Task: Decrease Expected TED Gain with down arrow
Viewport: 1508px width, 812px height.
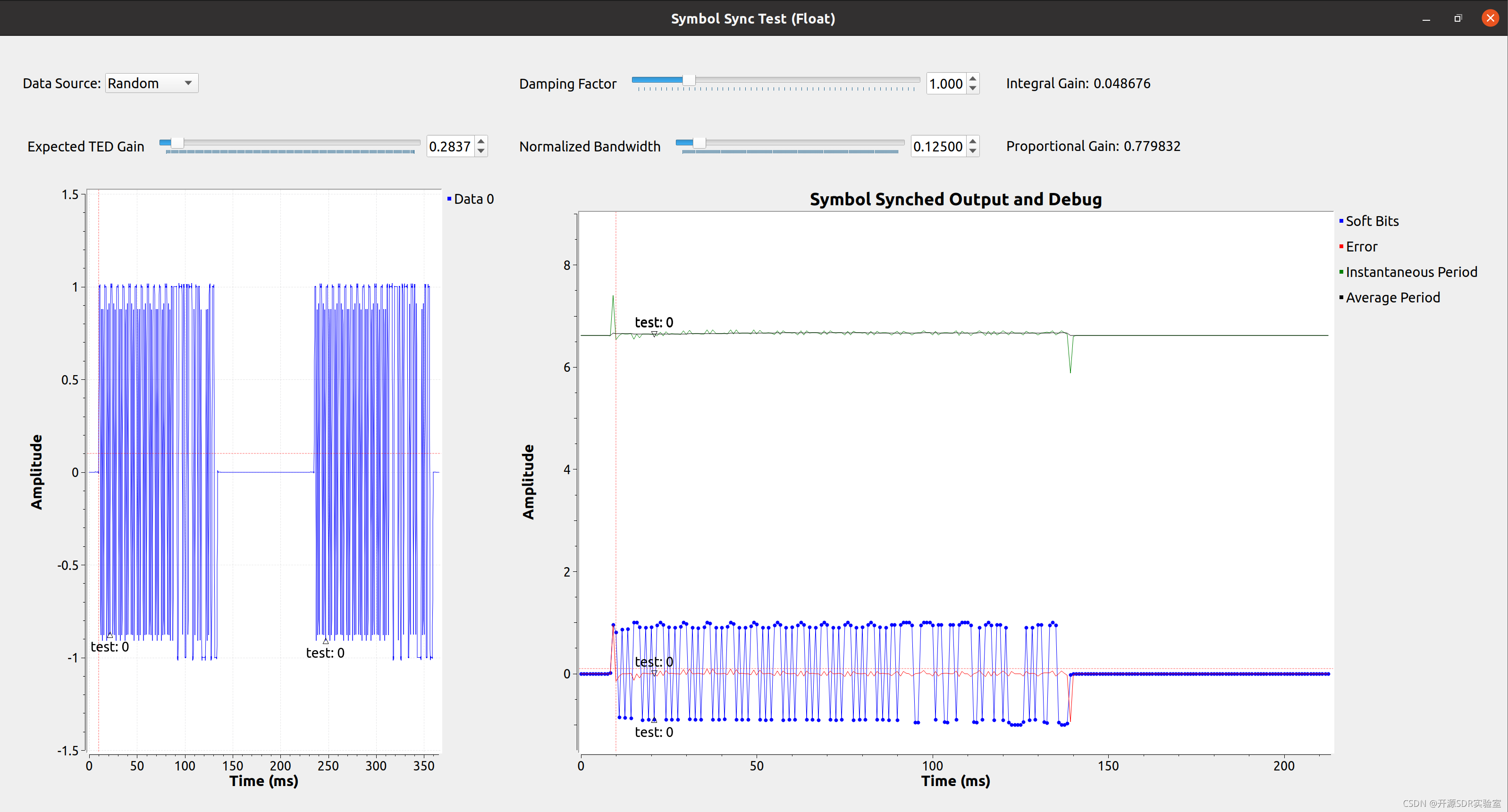Action: [x=480, y=151]
